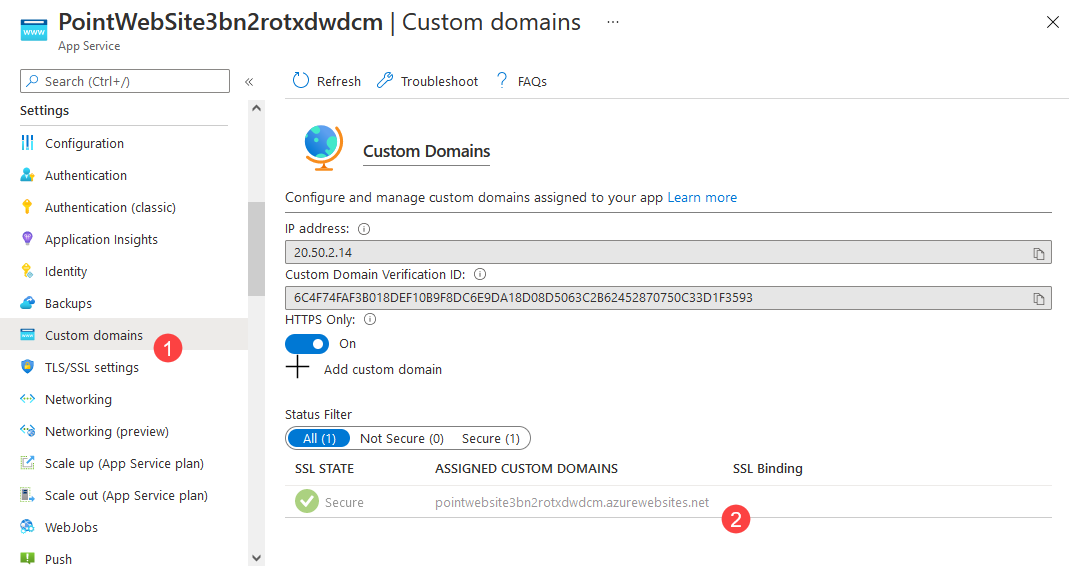1072x566 pixels.
Task: Click the ASSIGNED CUSTOM DOMAINS column header
Action: tap(526, 468)
